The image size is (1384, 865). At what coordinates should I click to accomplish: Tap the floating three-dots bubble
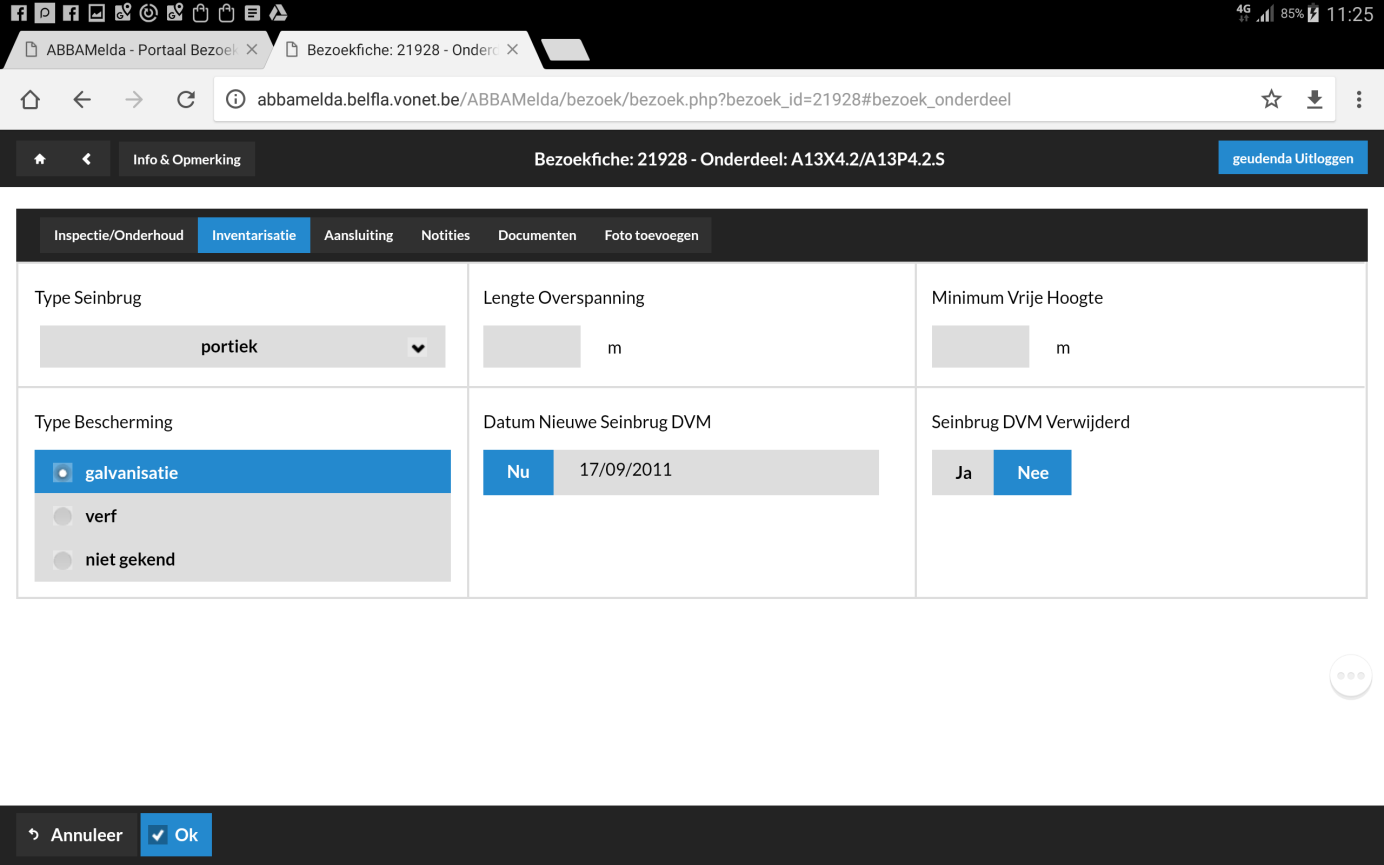pyautogui.click(x=1351, y=676)
